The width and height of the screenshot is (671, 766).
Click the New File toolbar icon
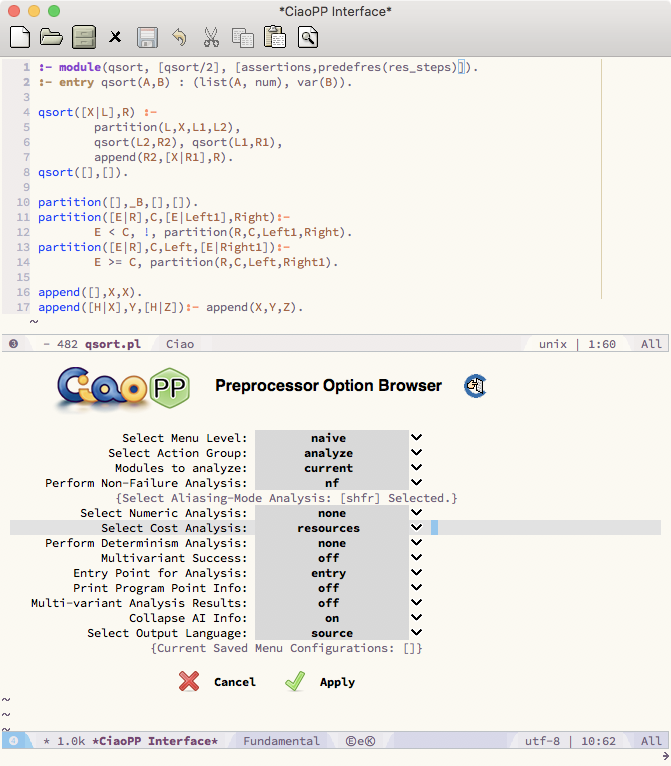pyautogui.click(x=19, y=38)
